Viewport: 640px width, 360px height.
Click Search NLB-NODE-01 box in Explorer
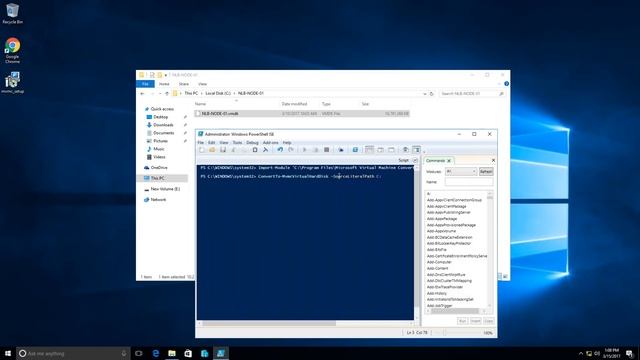pos(472,93)
